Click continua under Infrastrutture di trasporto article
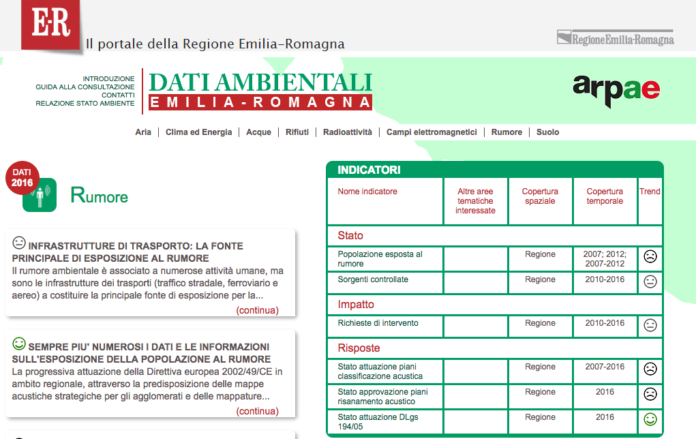The image size is (696, 439). (257, 310)
